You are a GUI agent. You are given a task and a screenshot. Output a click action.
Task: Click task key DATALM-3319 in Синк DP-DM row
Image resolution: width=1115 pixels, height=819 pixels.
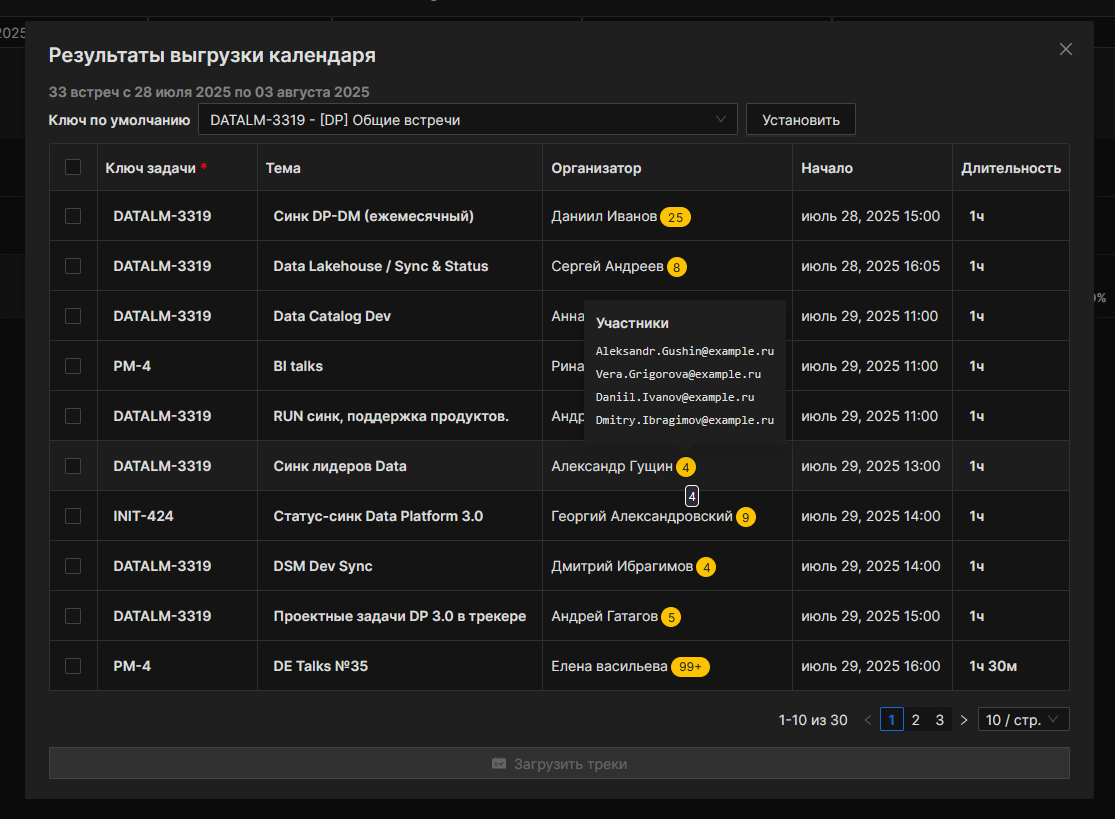click(162, 216)
